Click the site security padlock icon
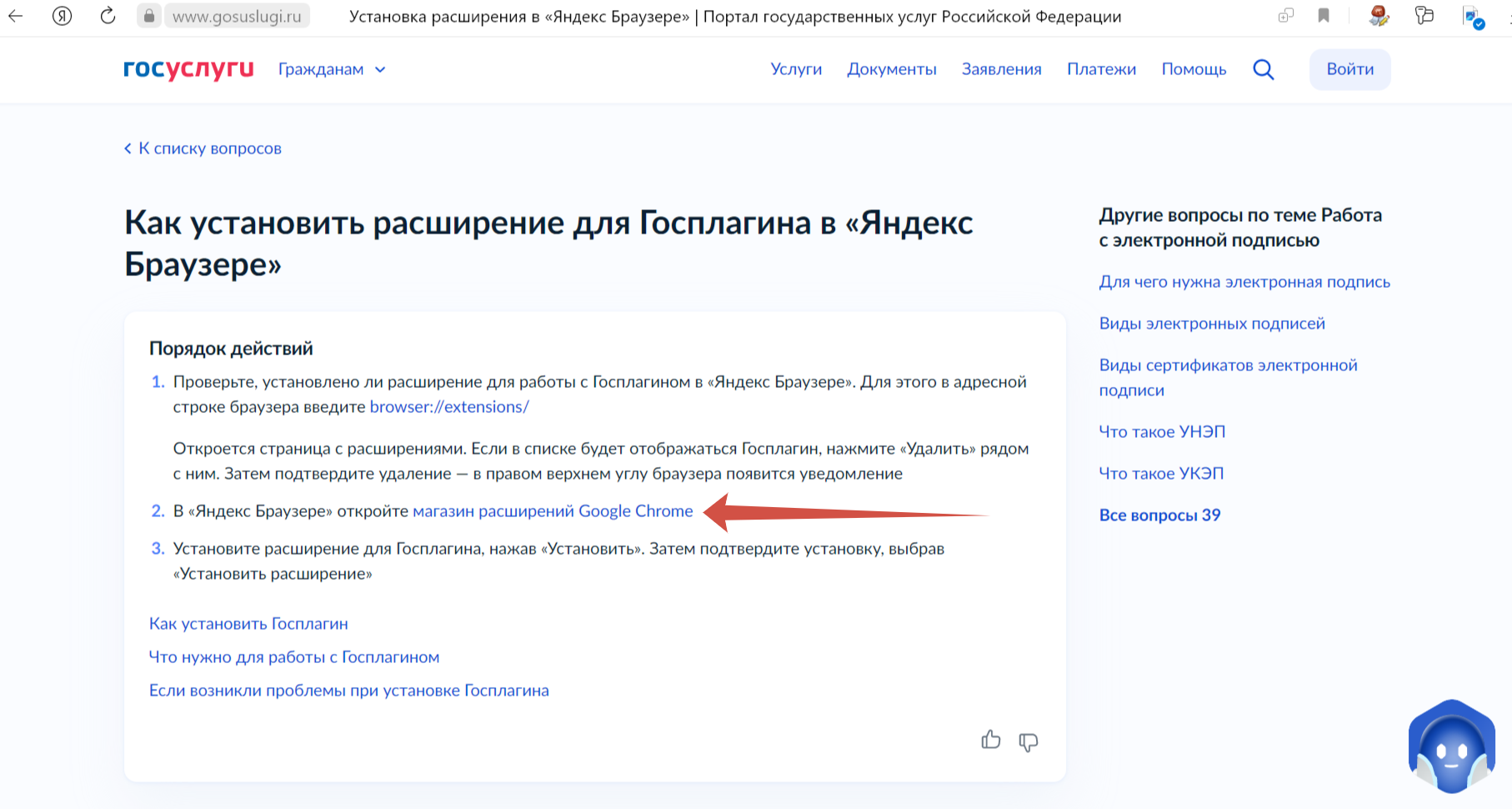Image resolution: width=1512 pixels, height=809 pixels. [149, 16]
